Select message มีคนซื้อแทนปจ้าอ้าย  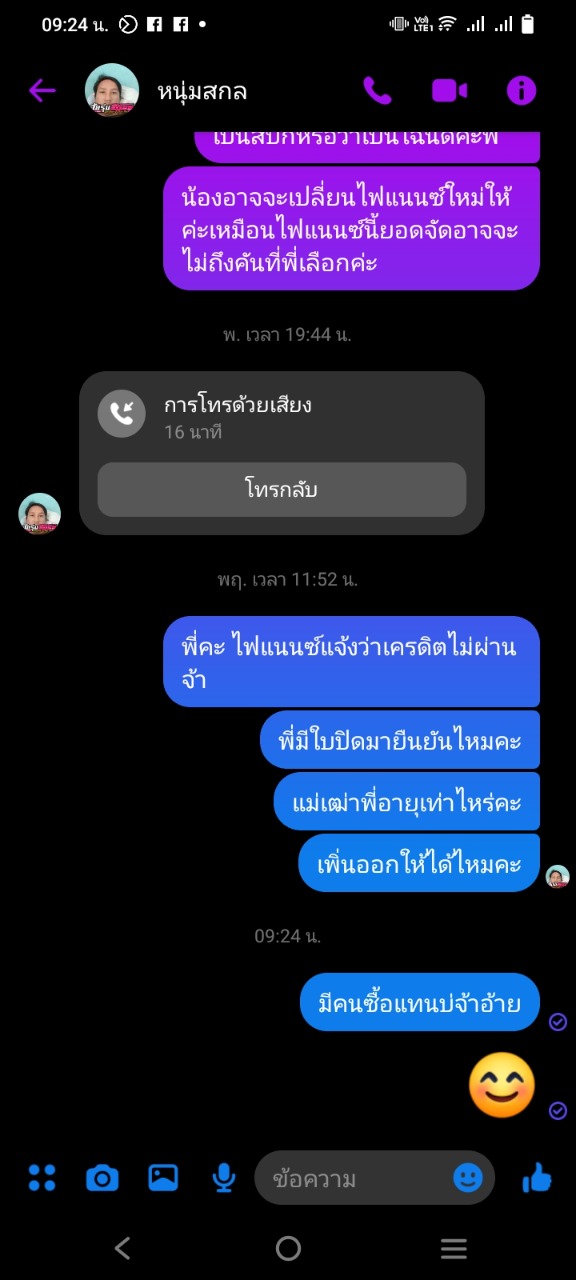(420, 1002)
